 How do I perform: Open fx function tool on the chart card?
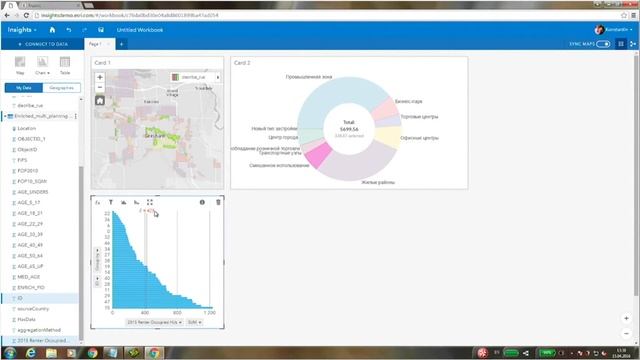tap(98, 202)
